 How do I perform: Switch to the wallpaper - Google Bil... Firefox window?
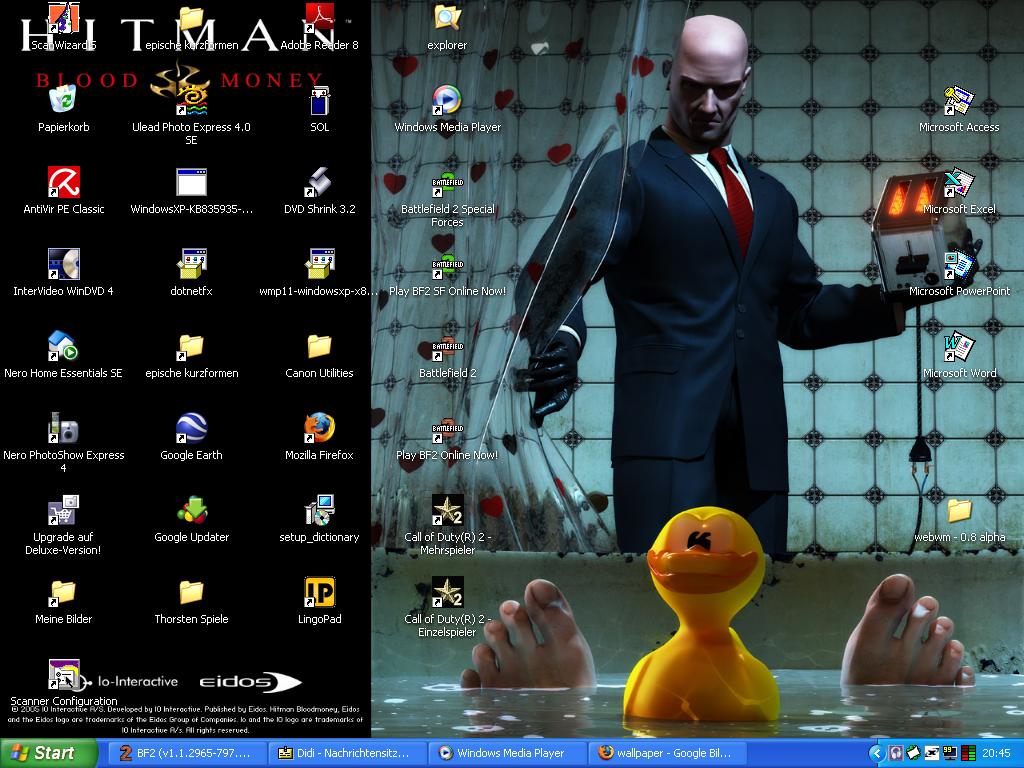[x=668, y=753]
